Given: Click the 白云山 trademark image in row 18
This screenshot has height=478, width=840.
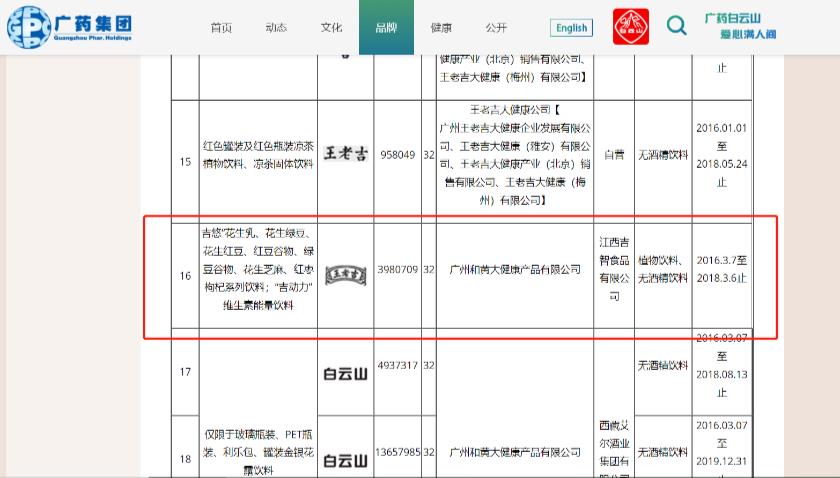Looking at the screenshot, I should click(x=346, y=460).
